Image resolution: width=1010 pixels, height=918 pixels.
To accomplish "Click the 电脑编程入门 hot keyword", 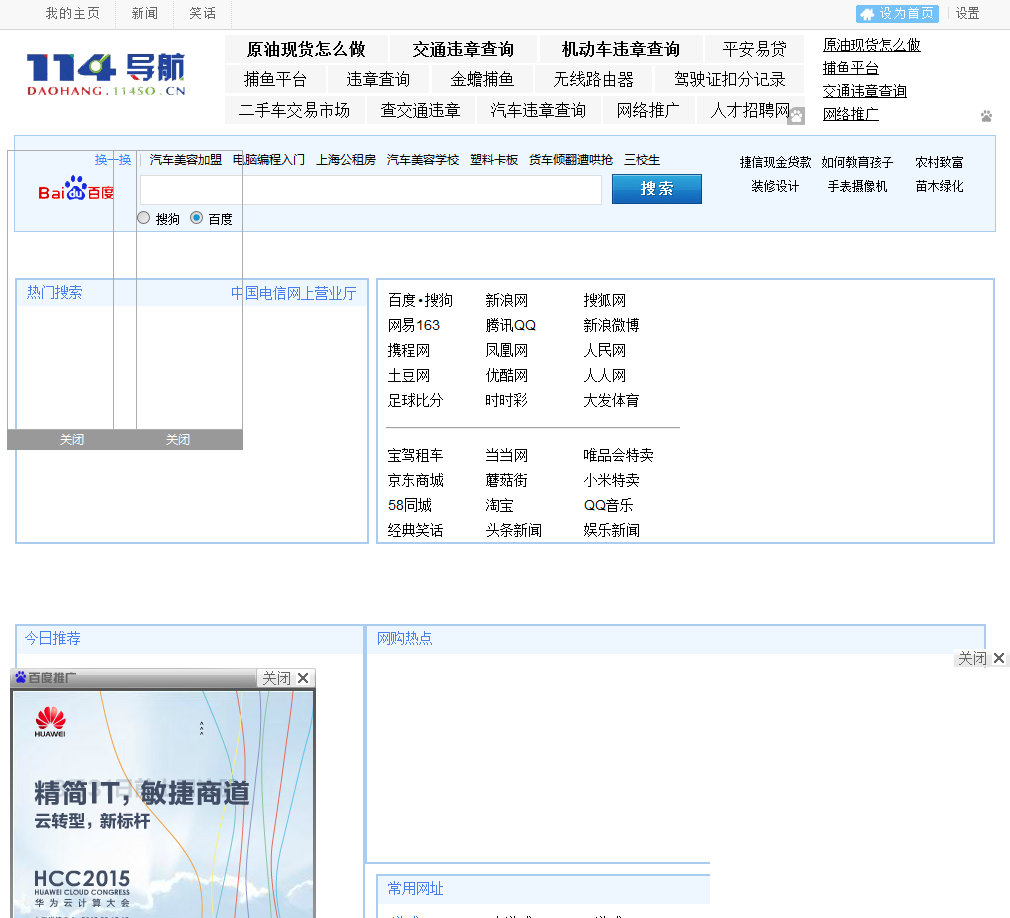I will tap(269, 160).
